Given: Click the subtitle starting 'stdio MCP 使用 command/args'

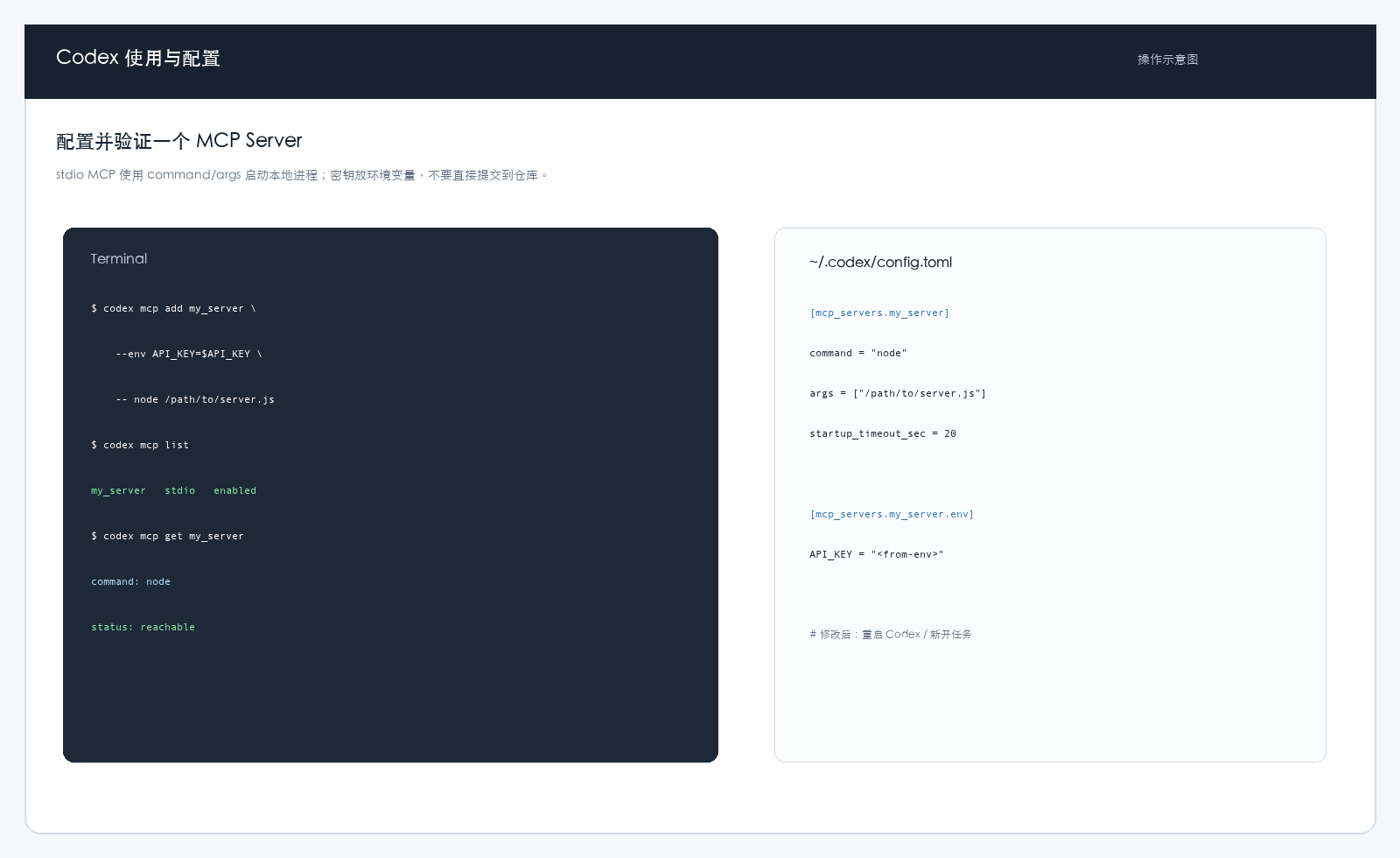Looking at the screenshot, I should click(302, 175).
